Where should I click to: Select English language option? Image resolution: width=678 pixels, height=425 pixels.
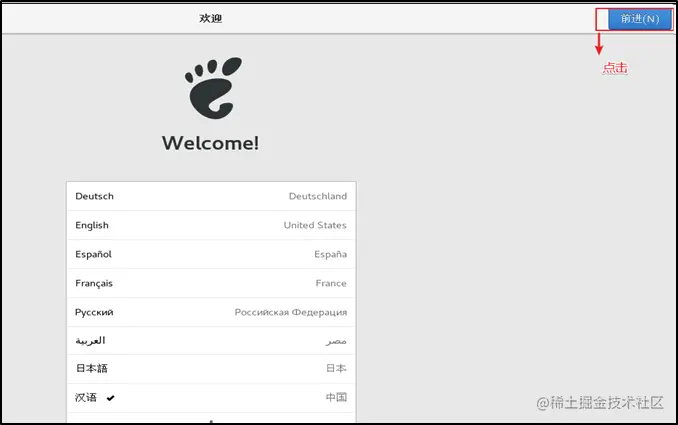tap(211, 225)
